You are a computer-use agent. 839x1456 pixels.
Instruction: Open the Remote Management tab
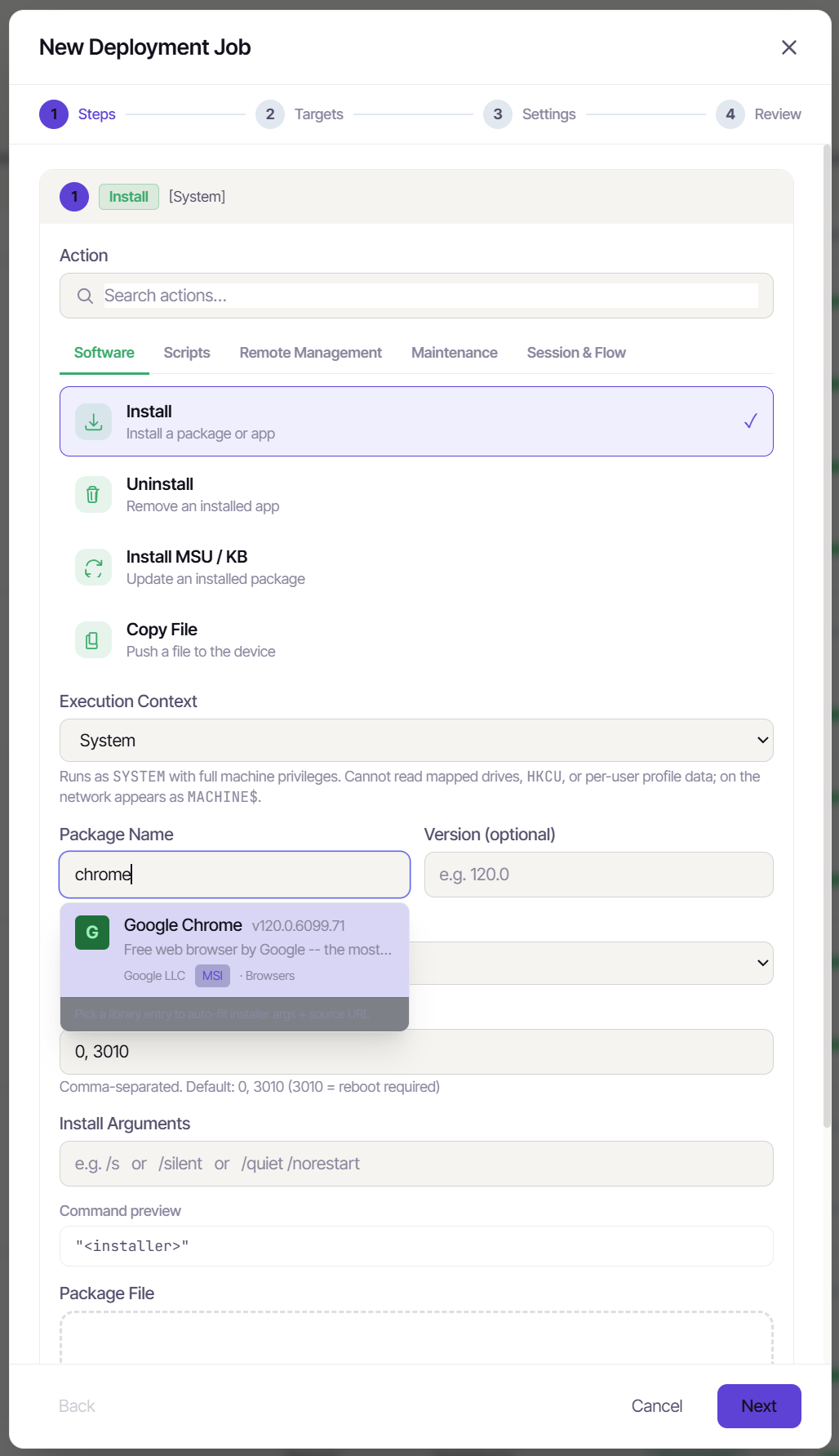pyautogui.click(x=311, y=353)
